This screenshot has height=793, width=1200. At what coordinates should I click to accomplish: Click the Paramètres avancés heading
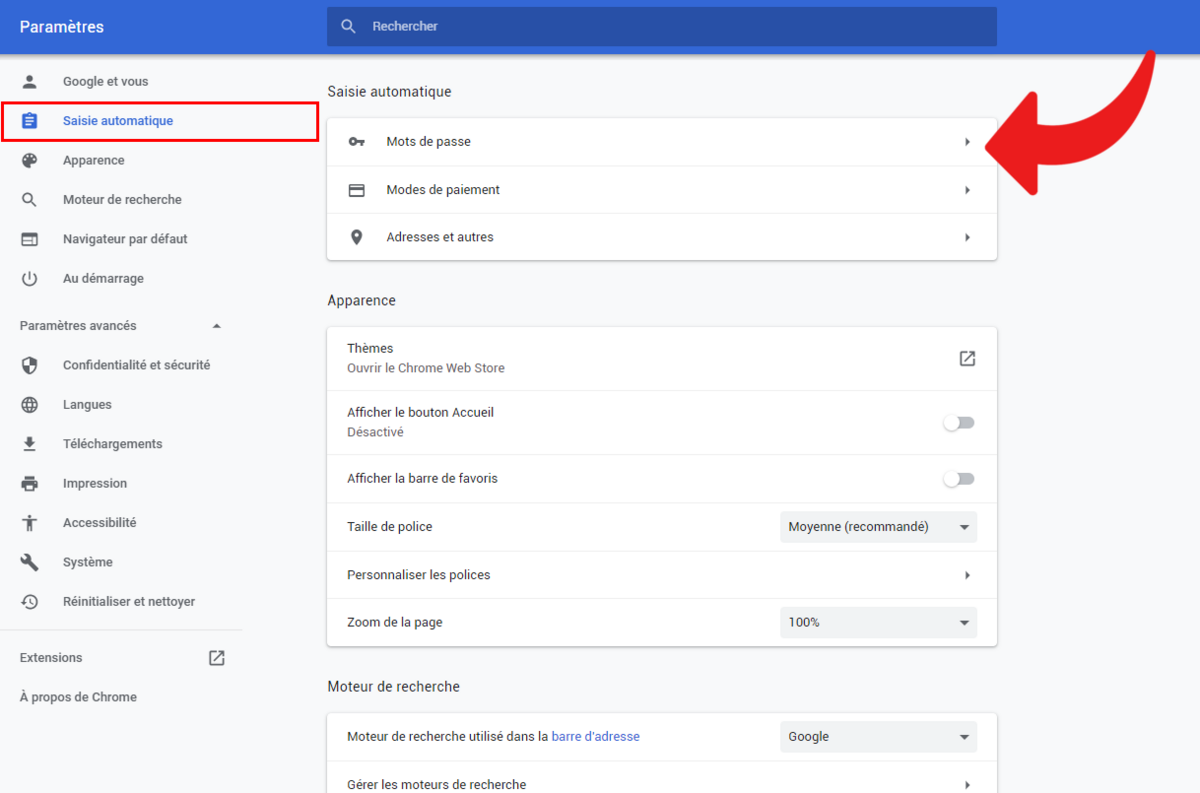pyautogui.click(x=78, y=326)
